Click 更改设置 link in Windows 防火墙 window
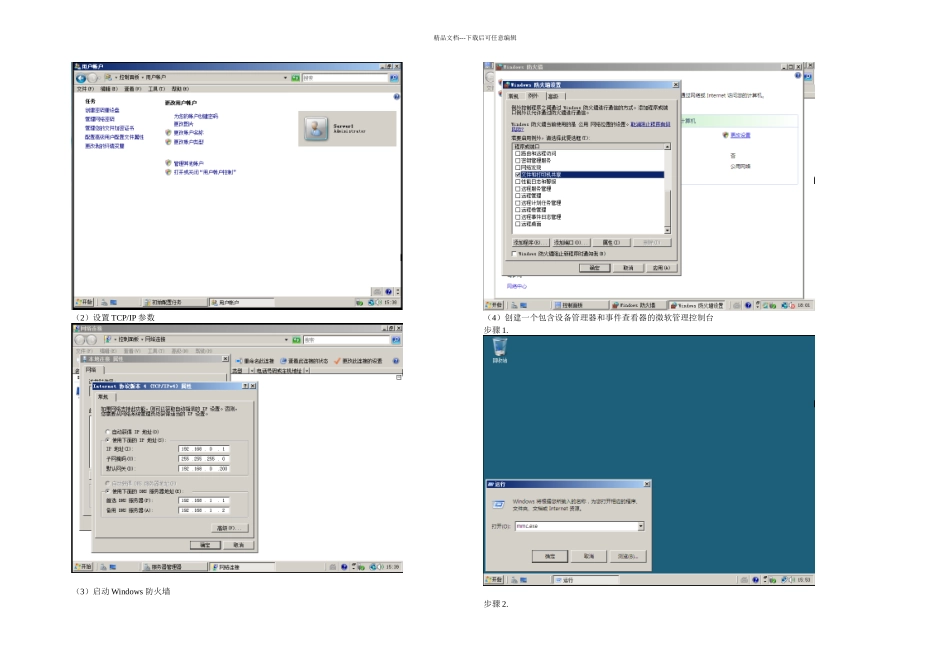Screen dimensions: 950x672 pyautogui.click(x=740, y=135)
